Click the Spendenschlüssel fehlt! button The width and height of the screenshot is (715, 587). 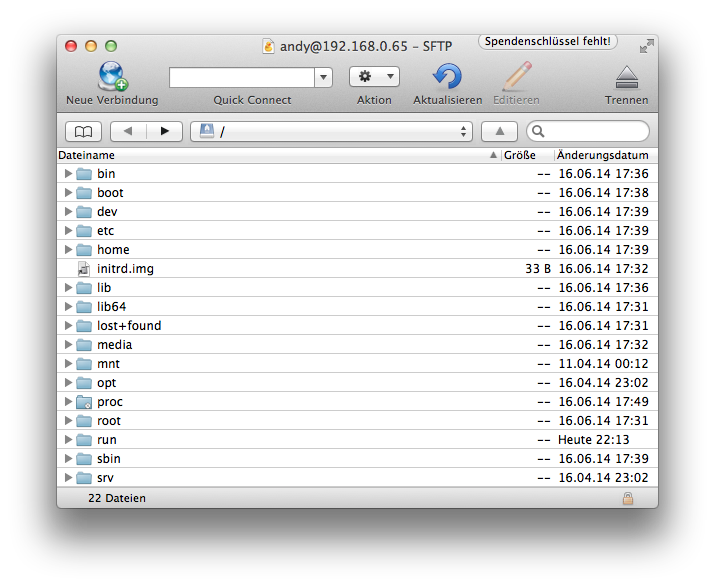548,42
